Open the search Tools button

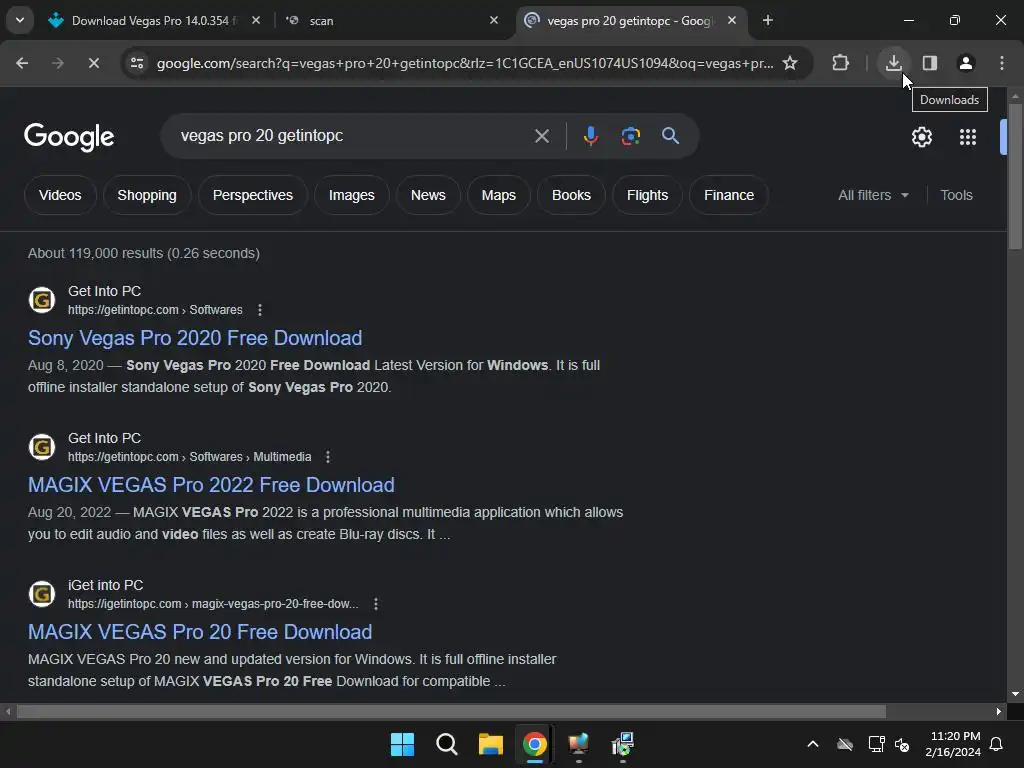(956, 195)
